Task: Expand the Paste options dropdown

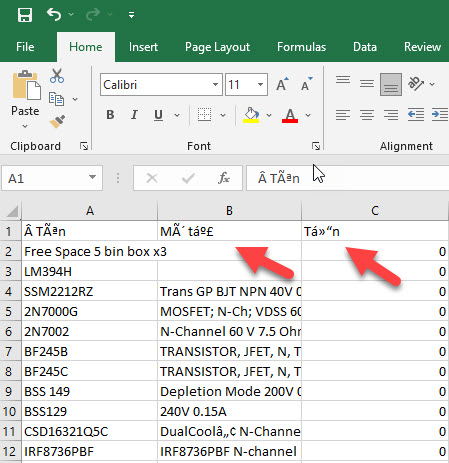Action: pos(25,126)
